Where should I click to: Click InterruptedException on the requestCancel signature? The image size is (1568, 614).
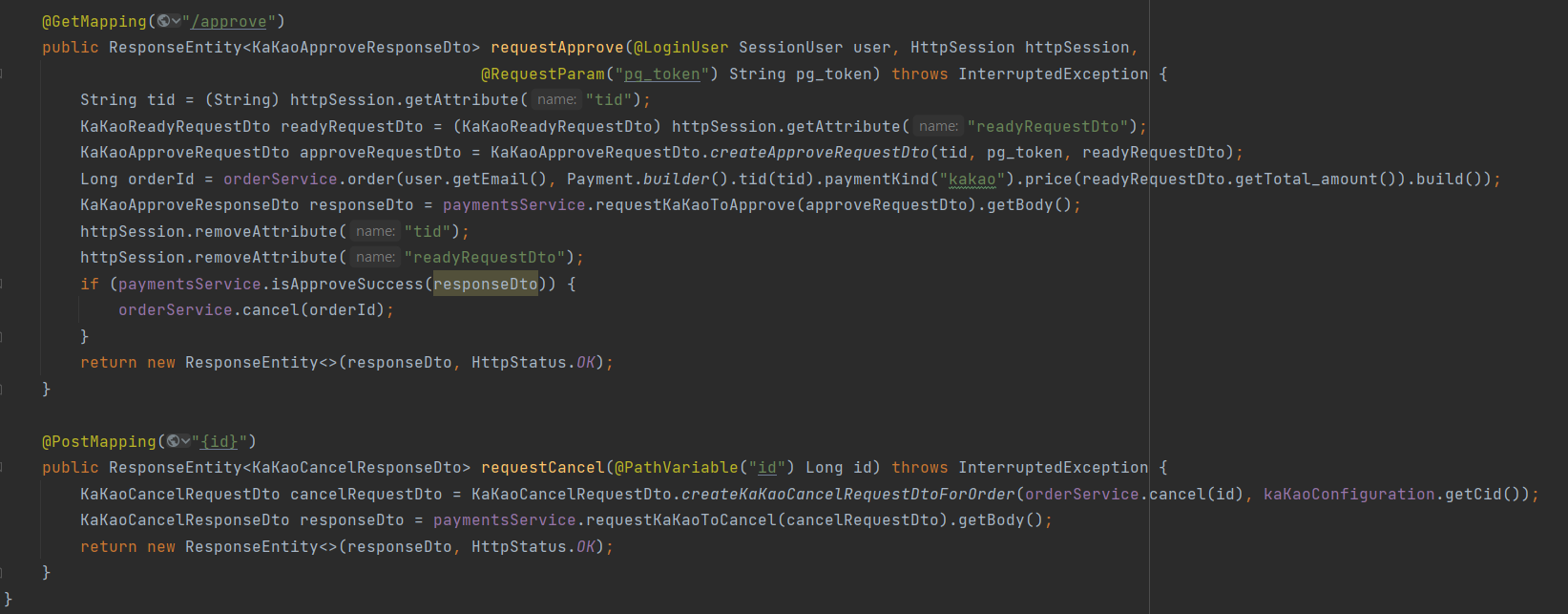pos(1054,467)
